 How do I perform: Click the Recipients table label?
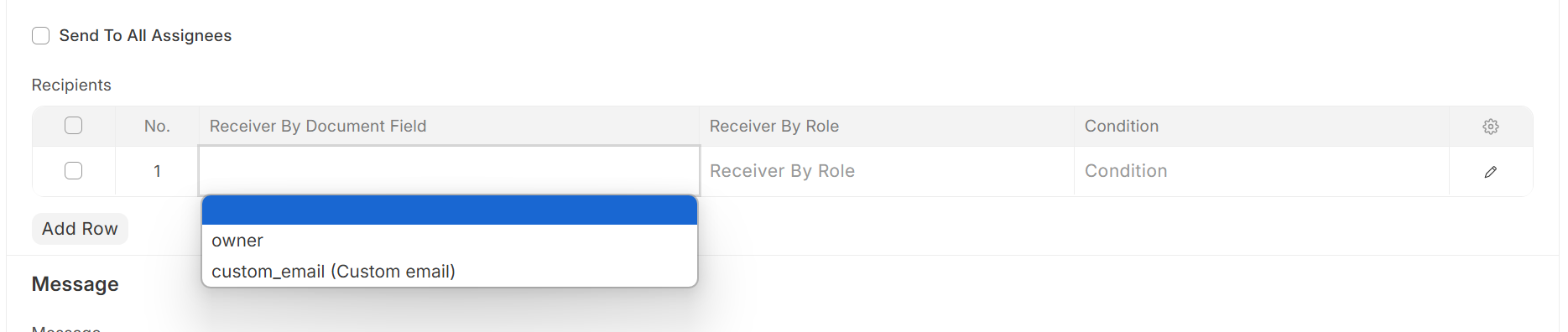71,85
